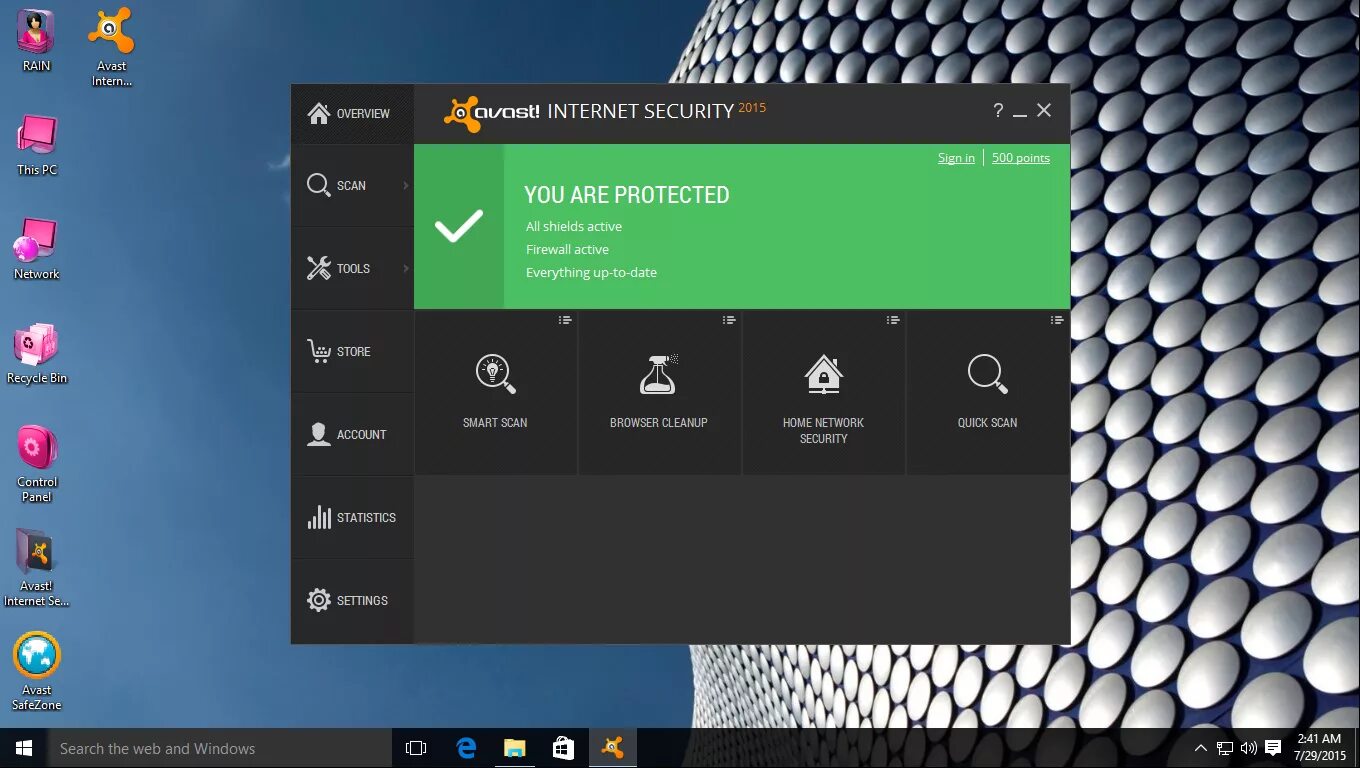View the Statistics section
The image size is (1360, 768).
point(352,517)
